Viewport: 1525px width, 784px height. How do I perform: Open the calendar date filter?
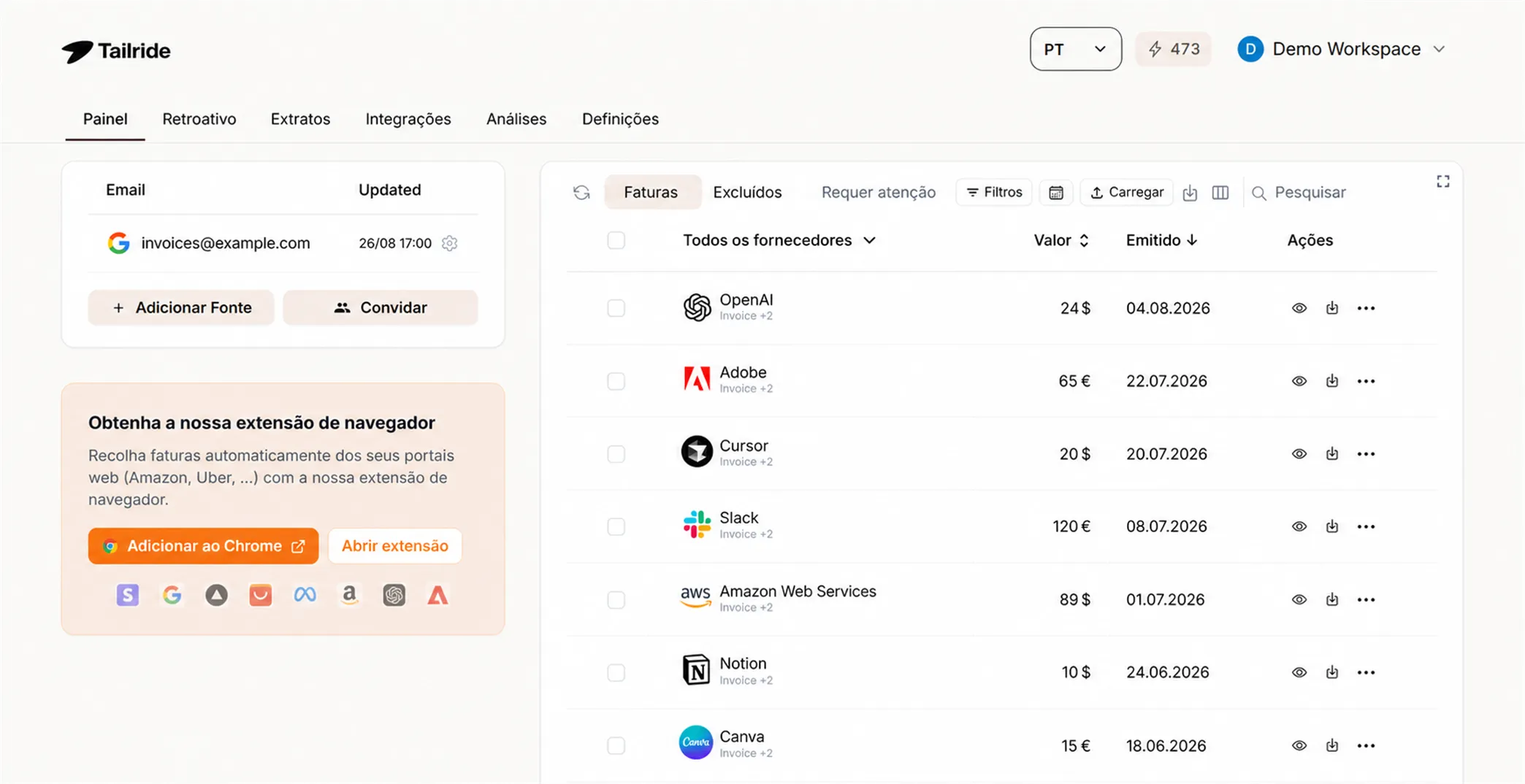1056,192
